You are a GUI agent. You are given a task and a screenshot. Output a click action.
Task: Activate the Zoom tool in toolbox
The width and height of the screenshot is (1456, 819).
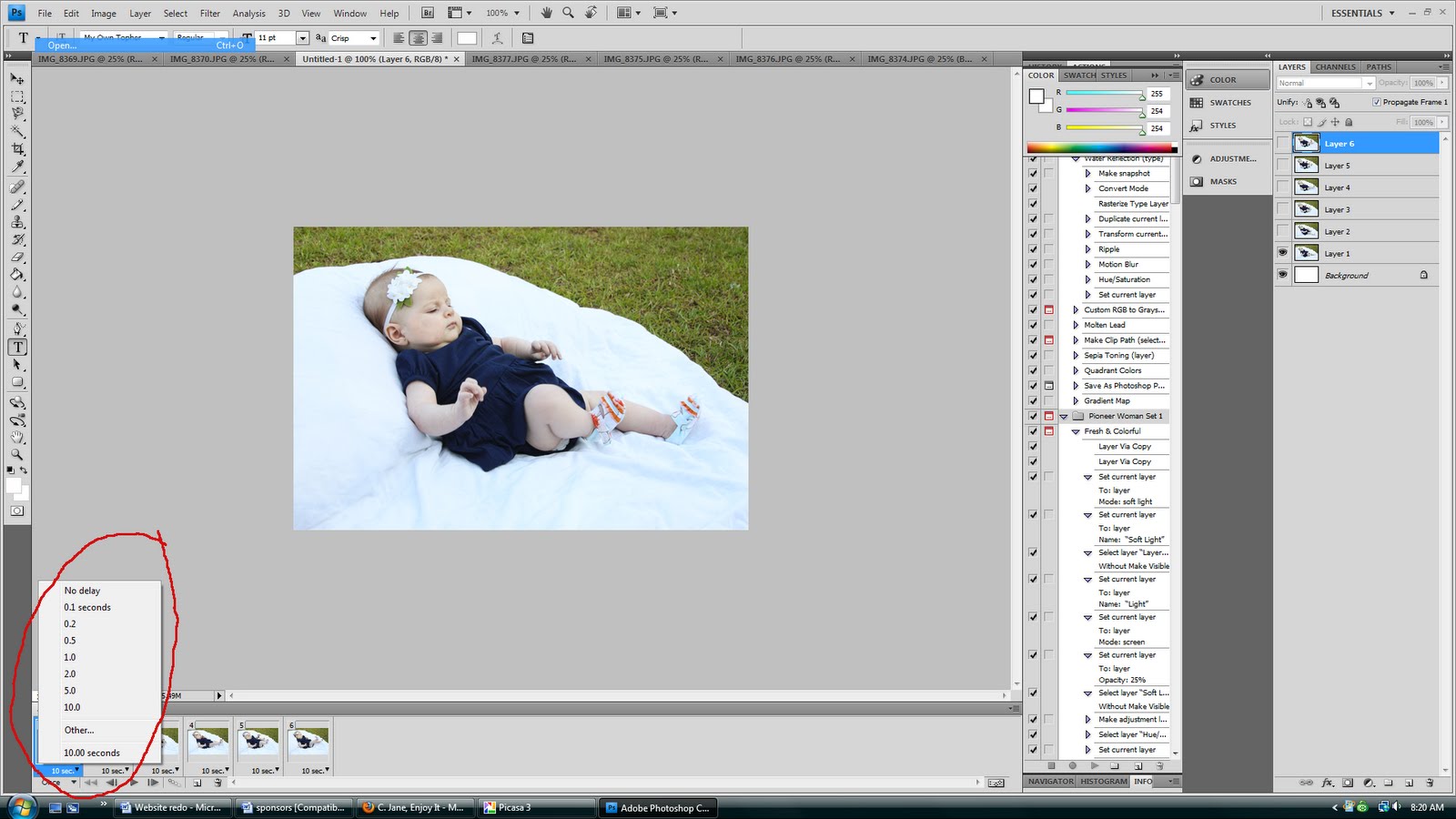(17, 454)
